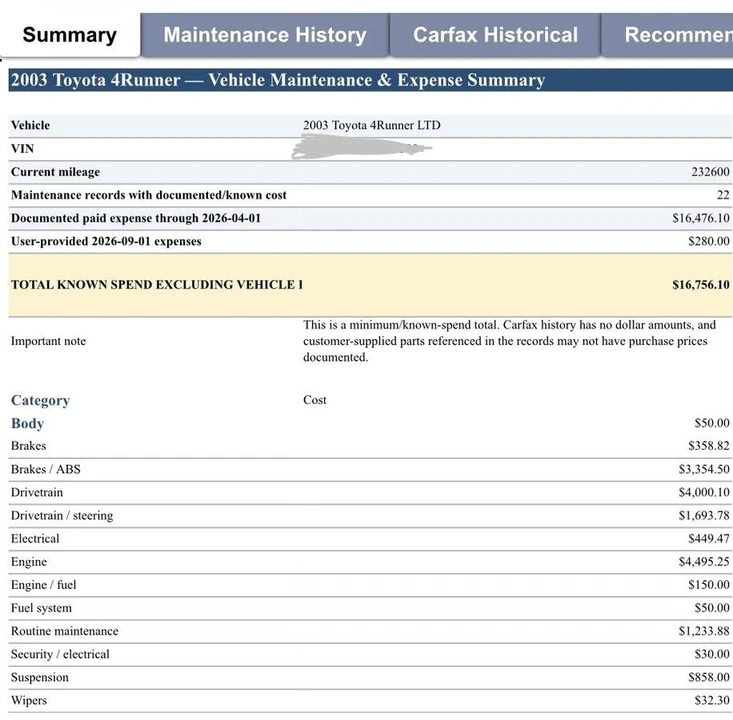
Task: Click the 'Fuel system' category label
Action: (42, 608)
